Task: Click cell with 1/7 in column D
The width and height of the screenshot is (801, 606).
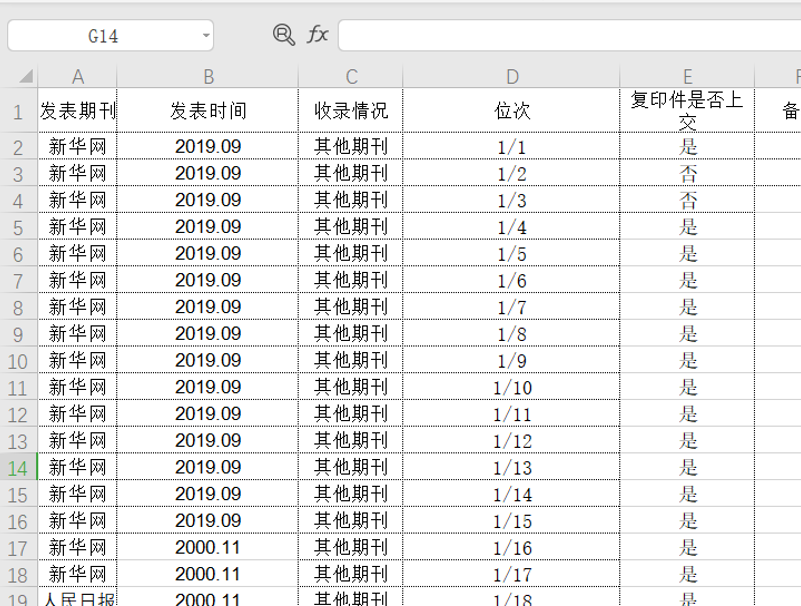Action: 512,307
